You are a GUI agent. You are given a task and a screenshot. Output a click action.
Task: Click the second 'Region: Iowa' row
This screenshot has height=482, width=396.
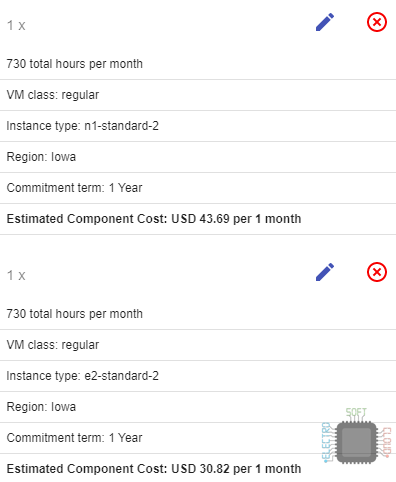coord(198,407)
